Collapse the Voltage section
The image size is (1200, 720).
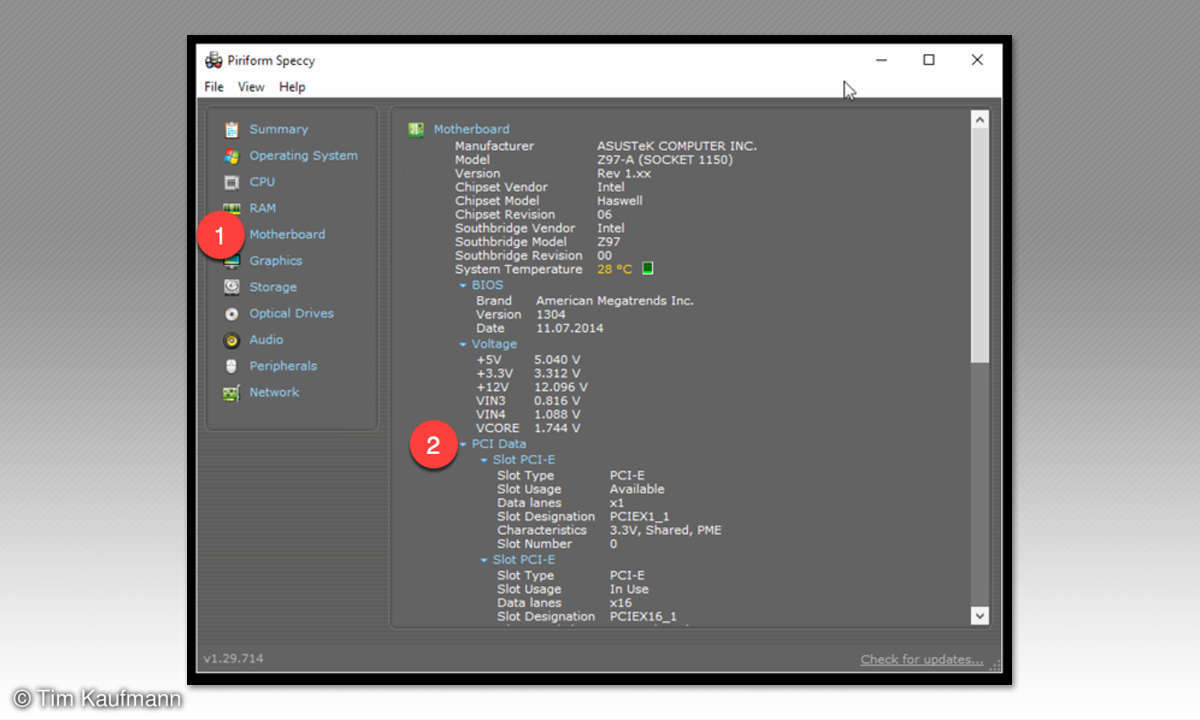point(463,345)
